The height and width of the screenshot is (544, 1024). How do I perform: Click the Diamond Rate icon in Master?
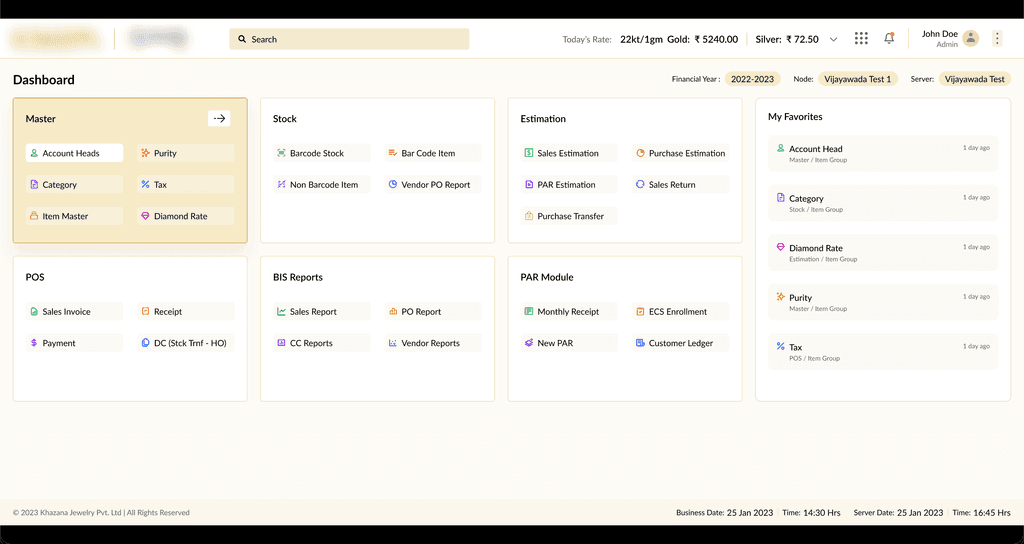(x=146, y=216)
